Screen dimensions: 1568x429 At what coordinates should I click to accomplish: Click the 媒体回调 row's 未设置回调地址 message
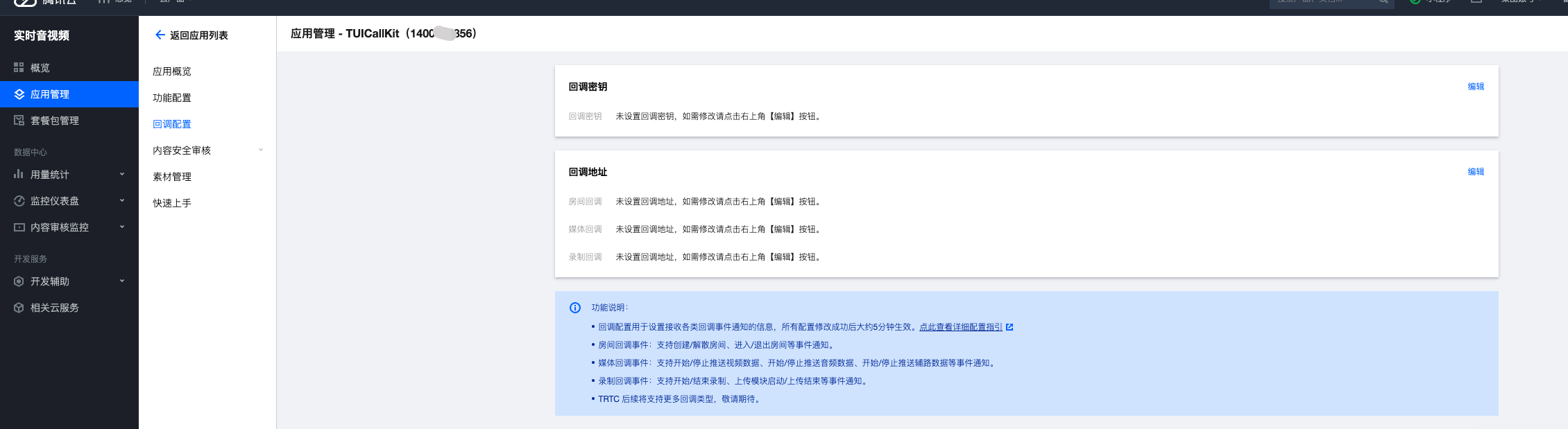pos(719,229)
